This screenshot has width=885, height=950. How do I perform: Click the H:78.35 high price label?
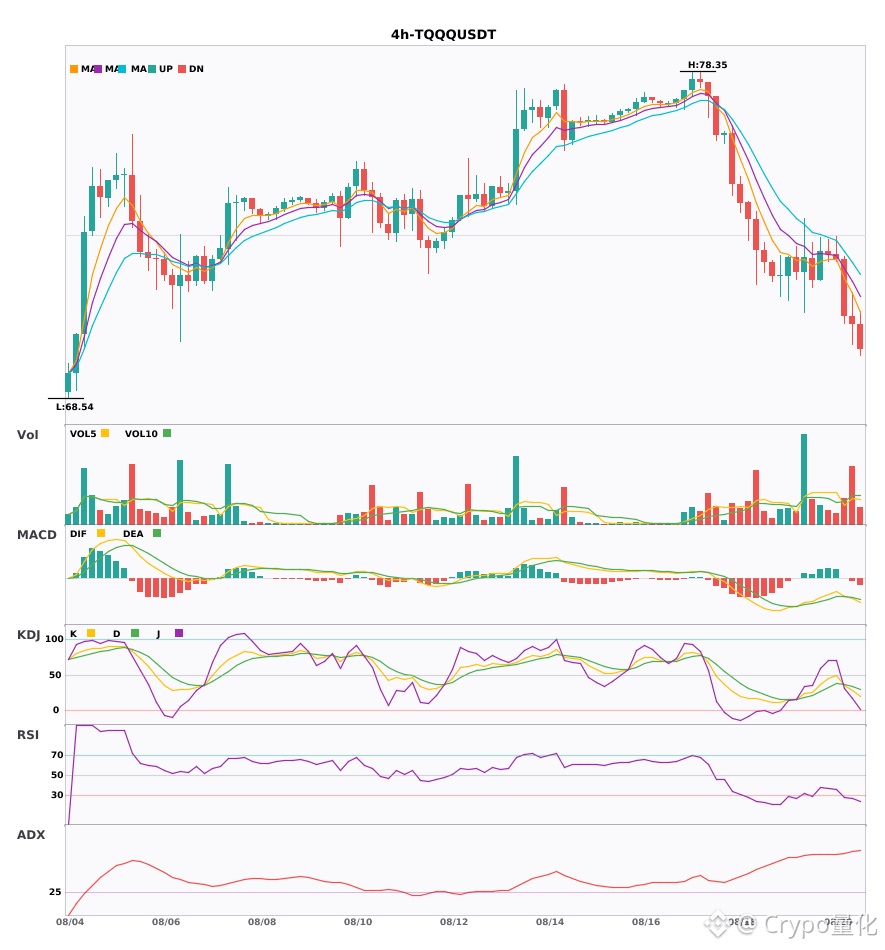(708, 65)
